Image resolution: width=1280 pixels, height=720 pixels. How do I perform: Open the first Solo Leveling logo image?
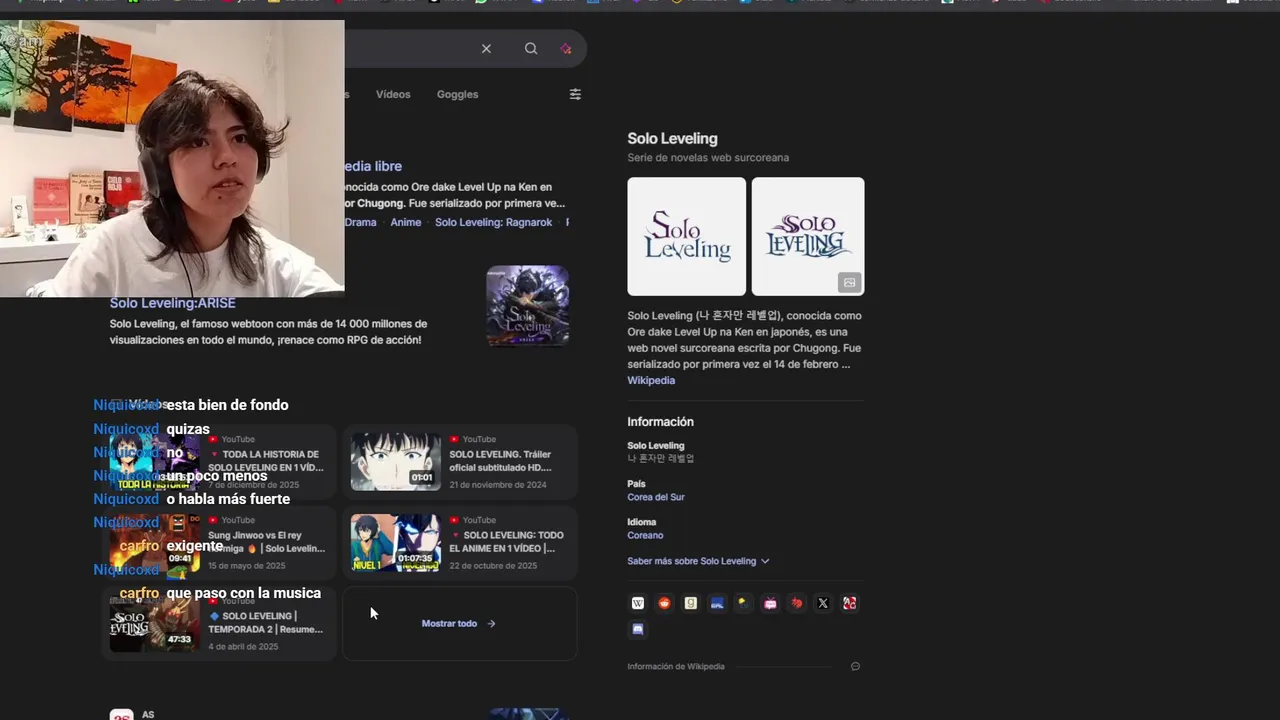pos(686,236)
